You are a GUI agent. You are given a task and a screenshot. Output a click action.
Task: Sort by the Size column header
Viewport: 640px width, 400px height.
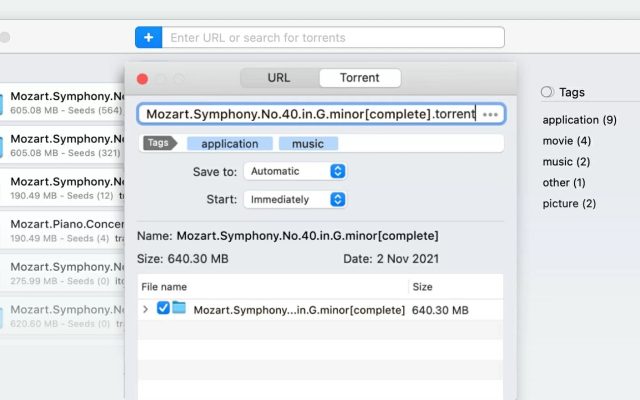click(x=422, y=287)
